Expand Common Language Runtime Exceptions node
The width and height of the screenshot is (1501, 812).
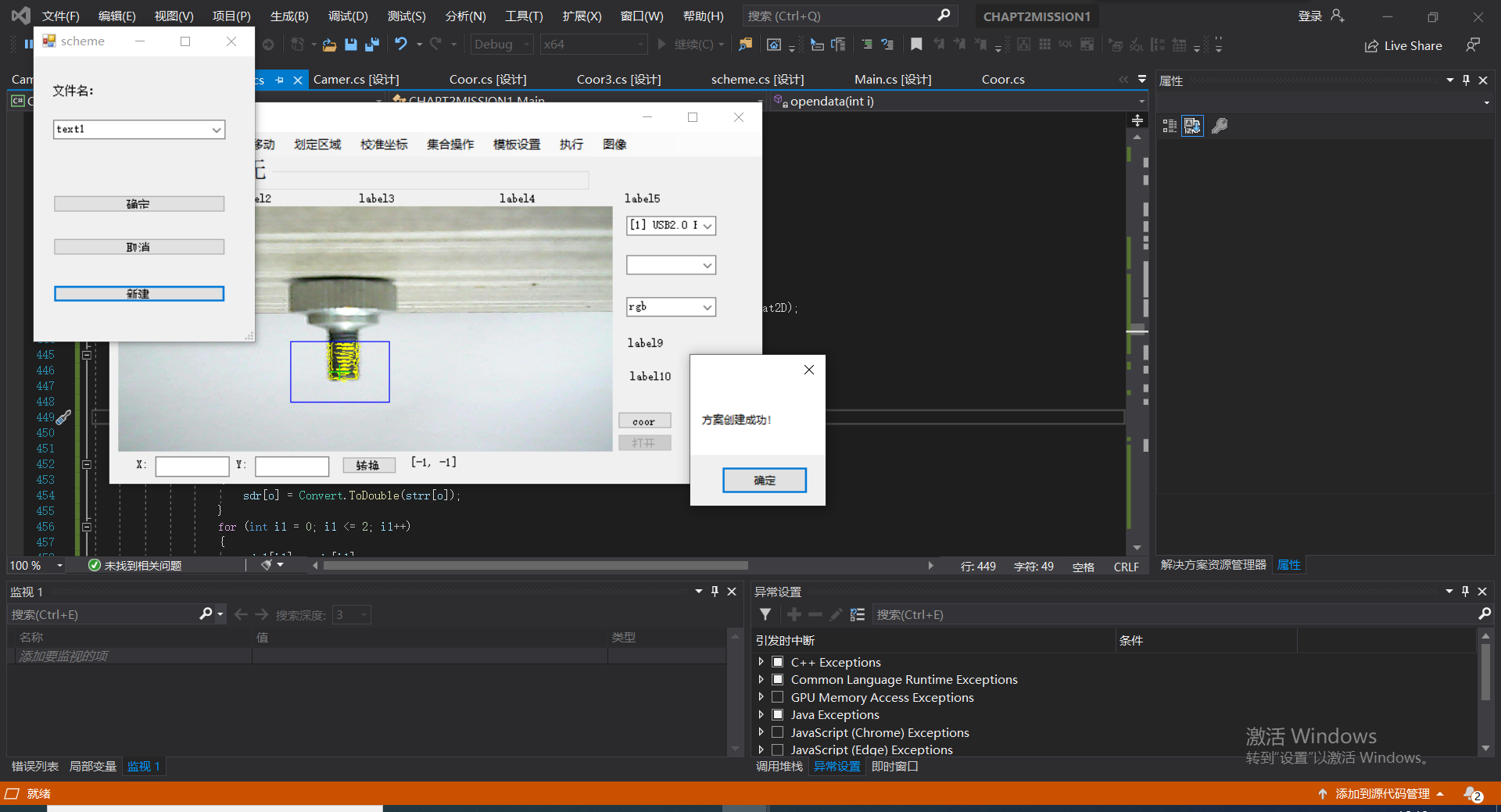[761, 679]
